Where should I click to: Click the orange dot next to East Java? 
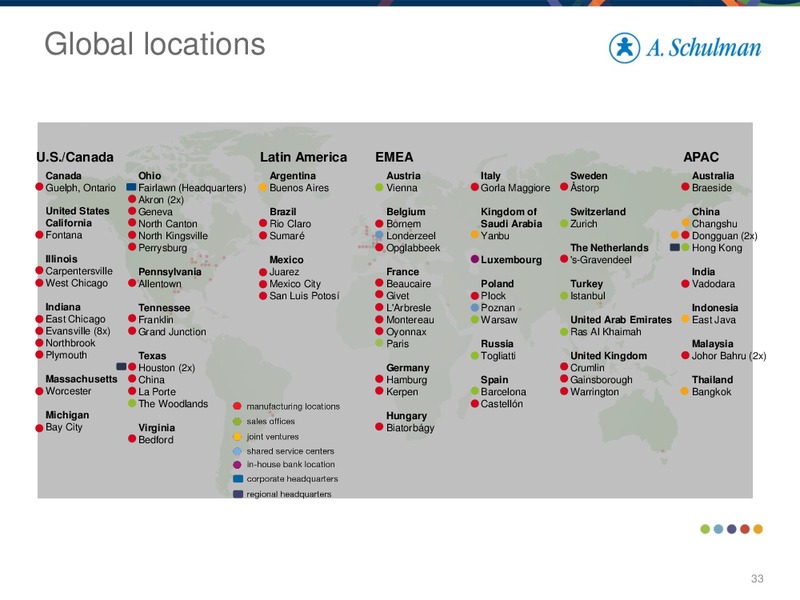pos(685,319)
